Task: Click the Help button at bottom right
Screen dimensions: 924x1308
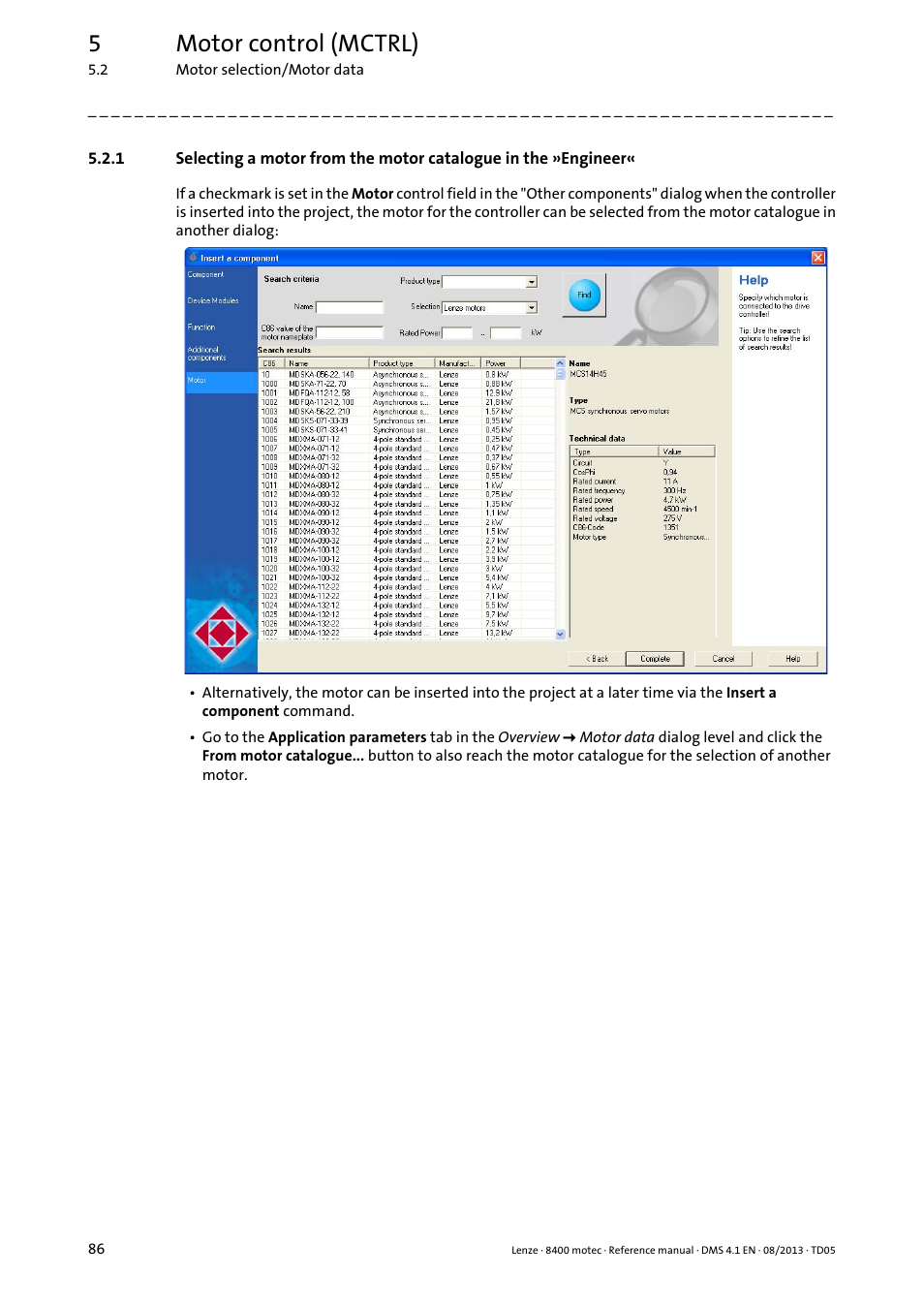Action: coord(792,658)
